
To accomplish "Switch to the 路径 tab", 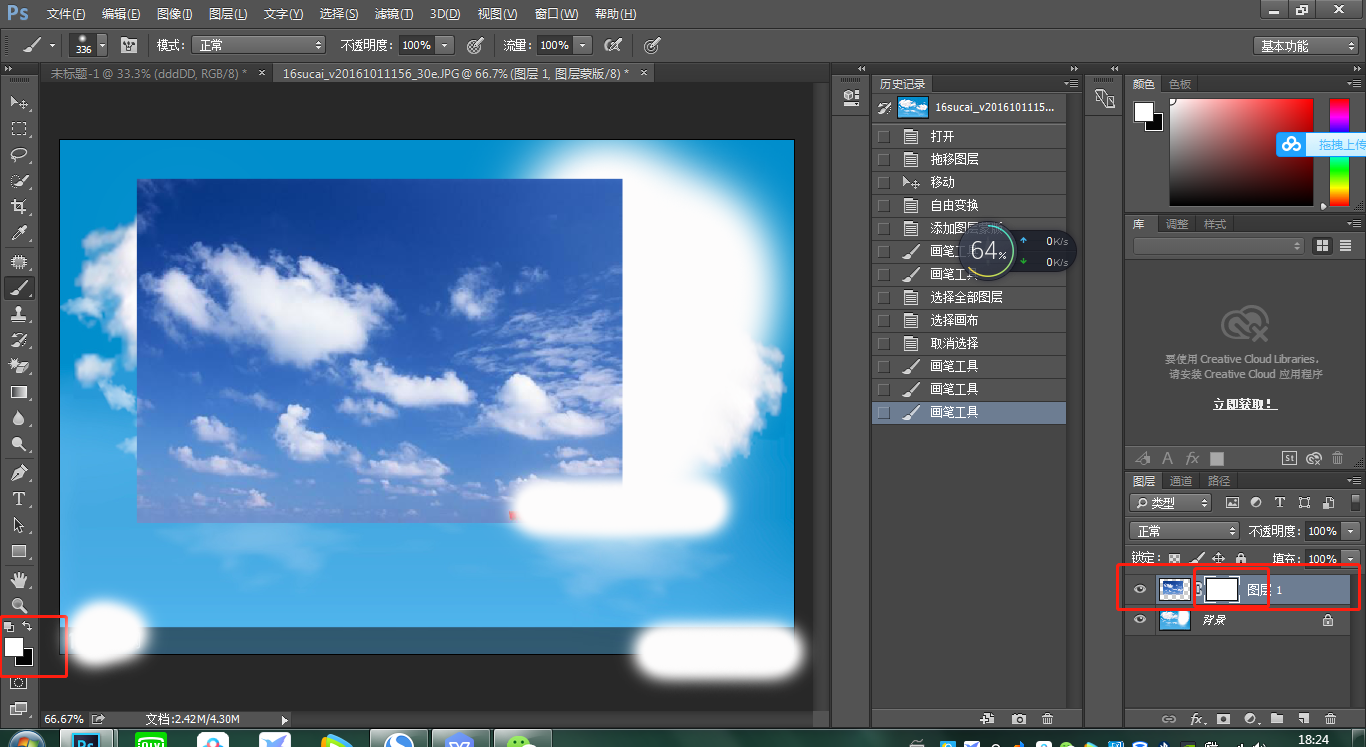I will [x=1218, y=481].
